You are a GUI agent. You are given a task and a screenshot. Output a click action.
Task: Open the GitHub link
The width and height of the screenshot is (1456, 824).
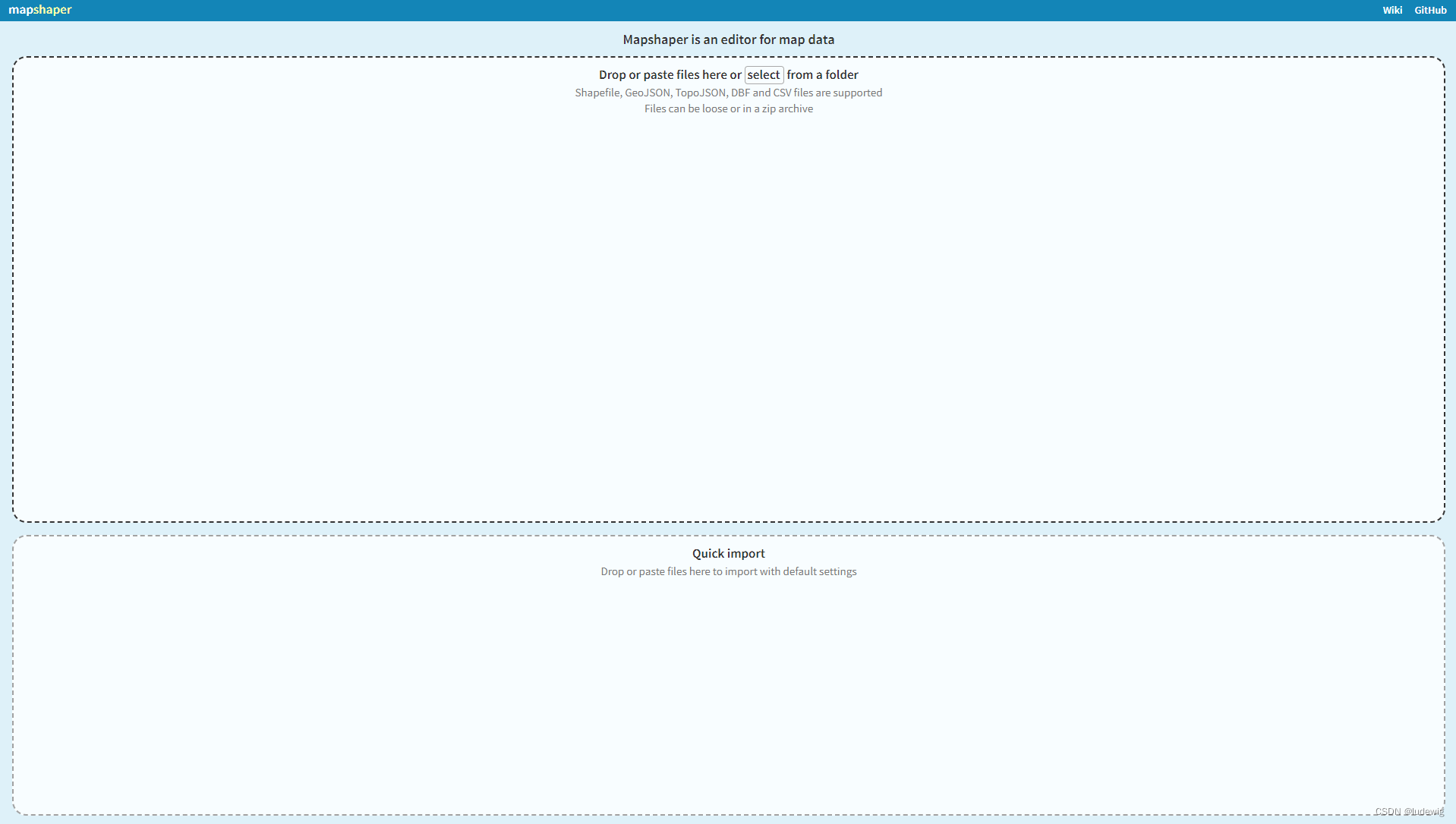[x=1430, y=10]
